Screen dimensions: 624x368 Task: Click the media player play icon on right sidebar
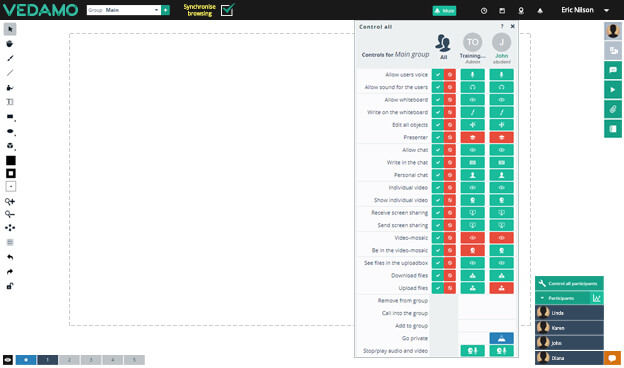tap(613, 90)
